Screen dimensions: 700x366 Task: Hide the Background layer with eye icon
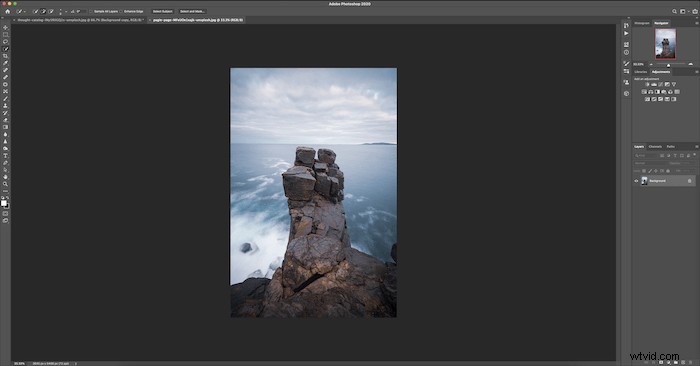click(636, 181)
